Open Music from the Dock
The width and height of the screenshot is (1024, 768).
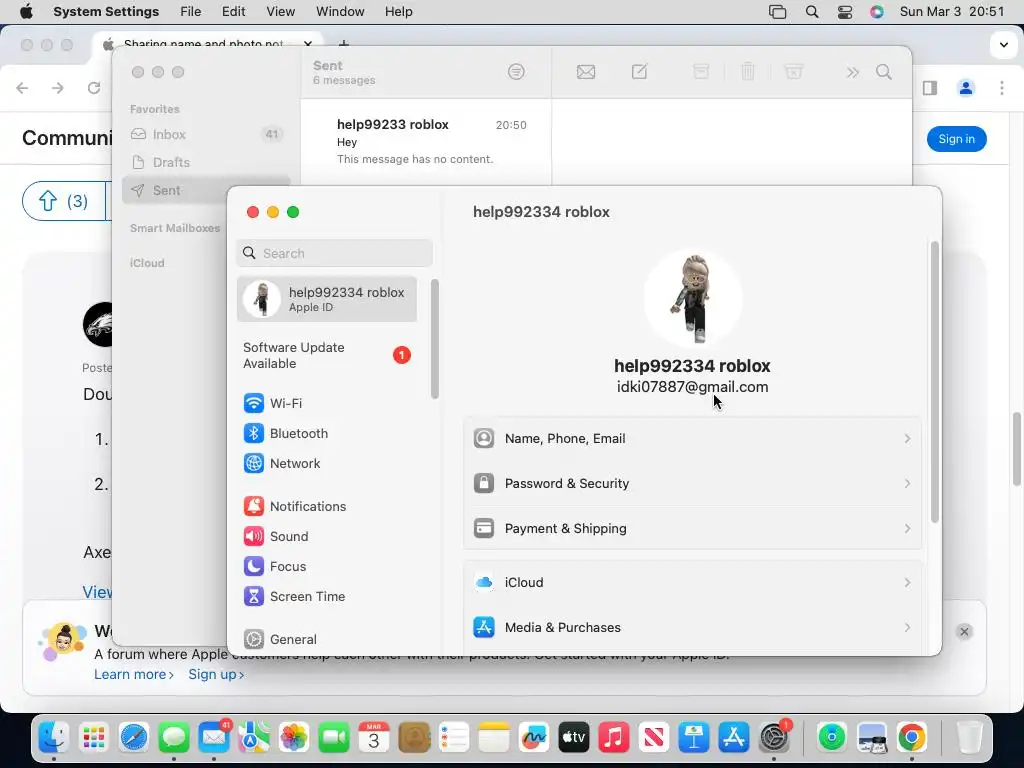tap(614, 737)
